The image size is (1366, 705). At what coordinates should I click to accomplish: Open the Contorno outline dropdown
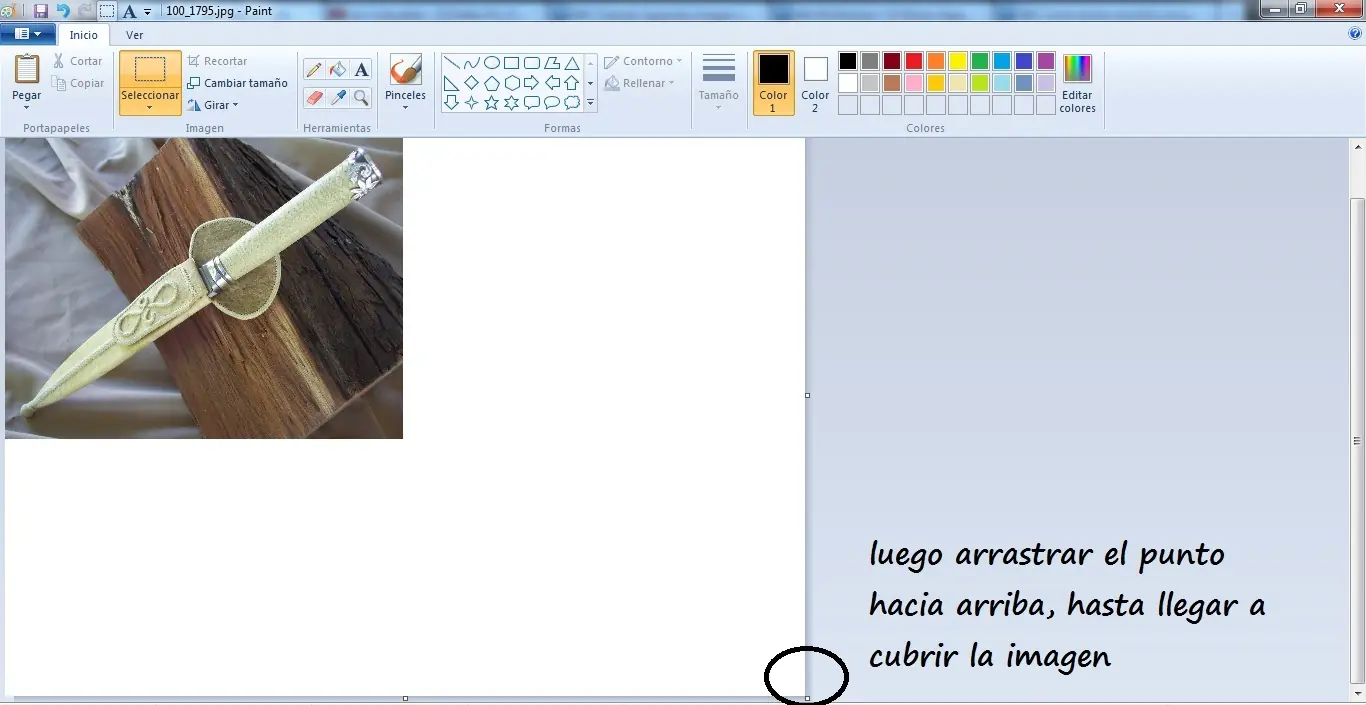[x=643, y=61]
